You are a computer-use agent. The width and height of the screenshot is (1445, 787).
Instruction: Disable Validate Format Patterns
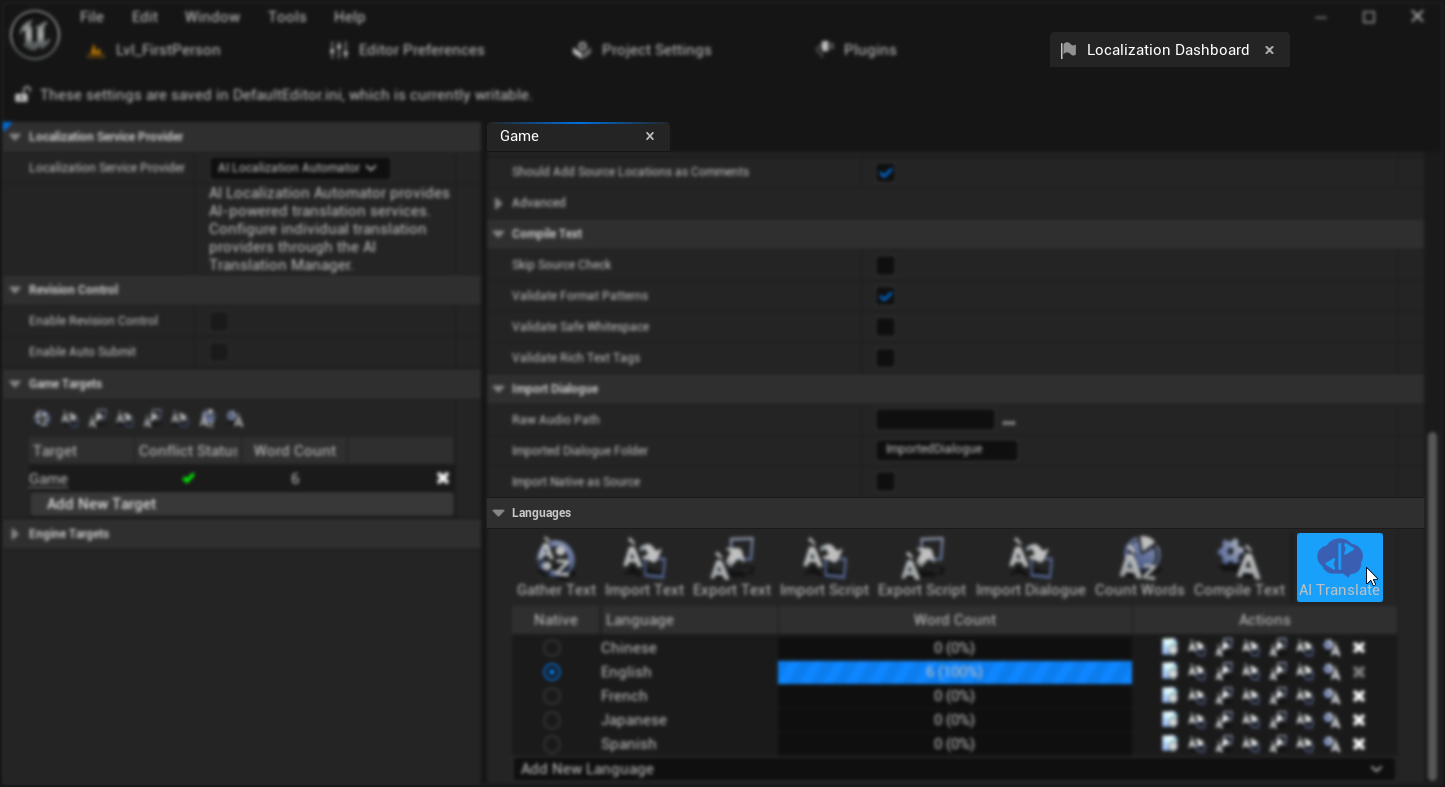pyautogui.click(x=885, y=296)
